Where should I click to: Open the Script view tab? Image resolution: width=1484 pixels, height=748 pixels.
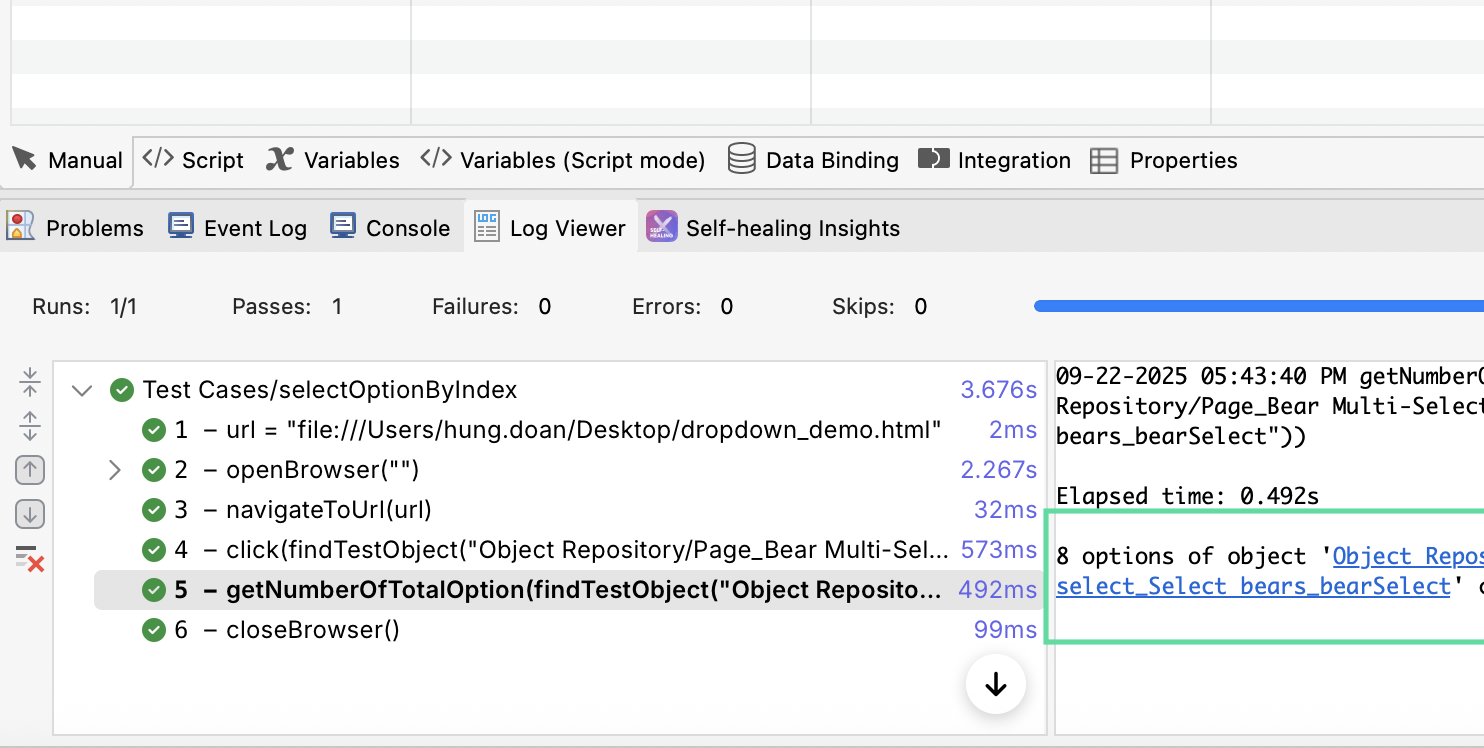pos(194,160)
